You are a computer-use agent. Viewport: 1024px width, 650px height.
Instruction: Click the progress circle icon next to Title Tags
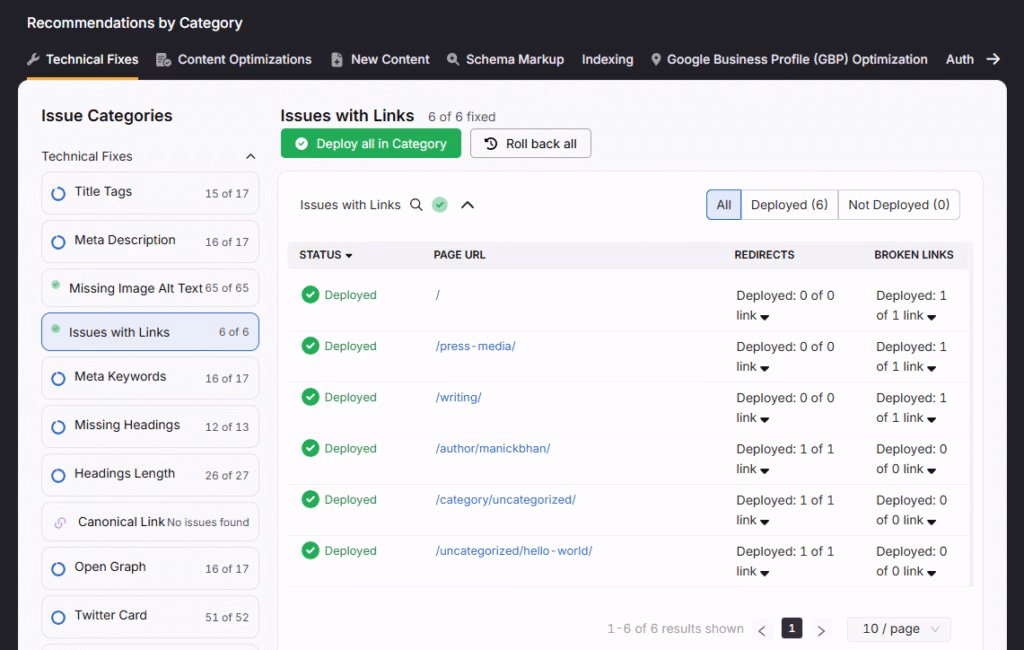click(58, 193)
